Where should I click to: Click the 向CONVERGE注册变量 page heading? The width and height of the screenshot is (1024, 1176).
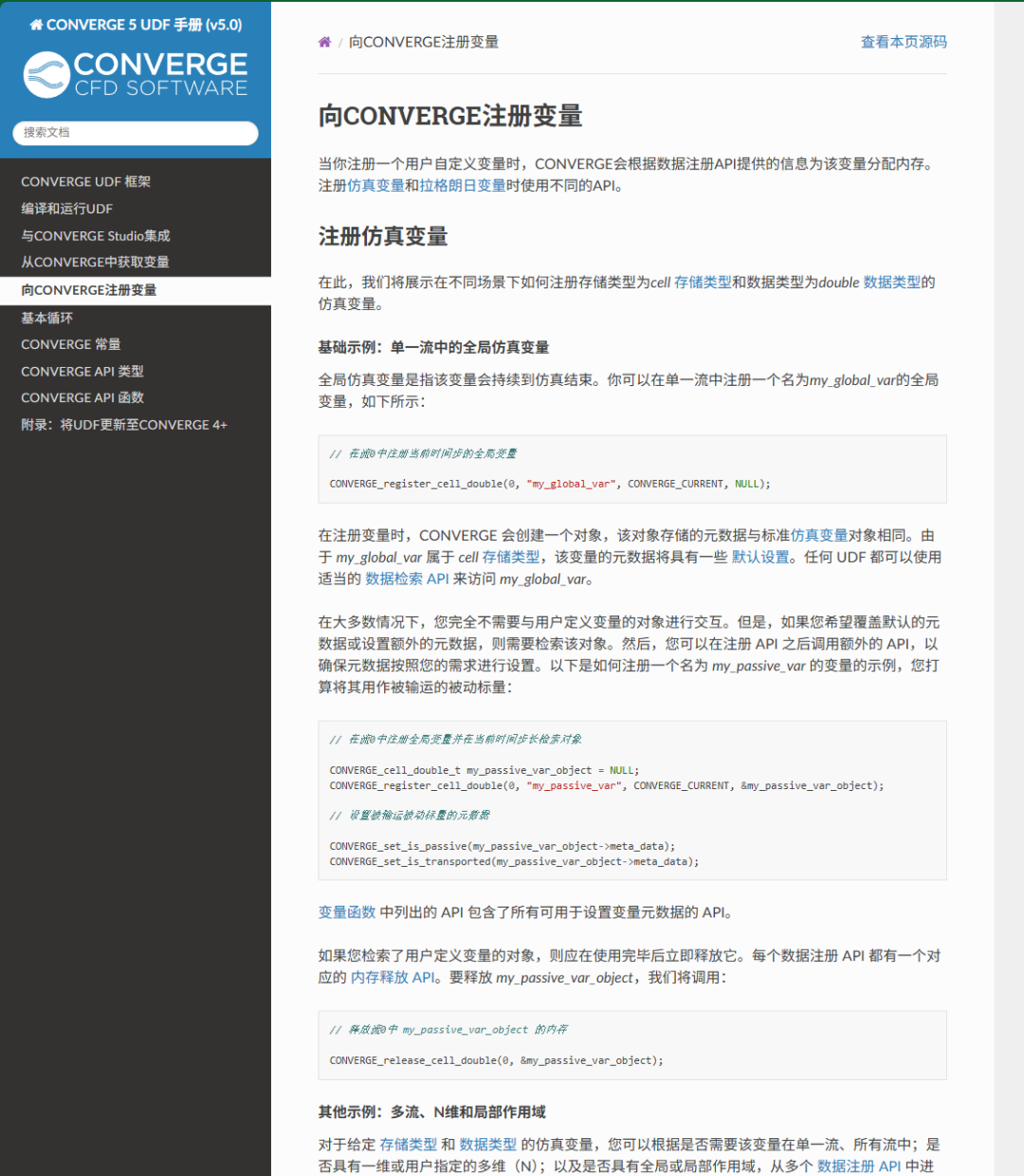coord(450,116)
